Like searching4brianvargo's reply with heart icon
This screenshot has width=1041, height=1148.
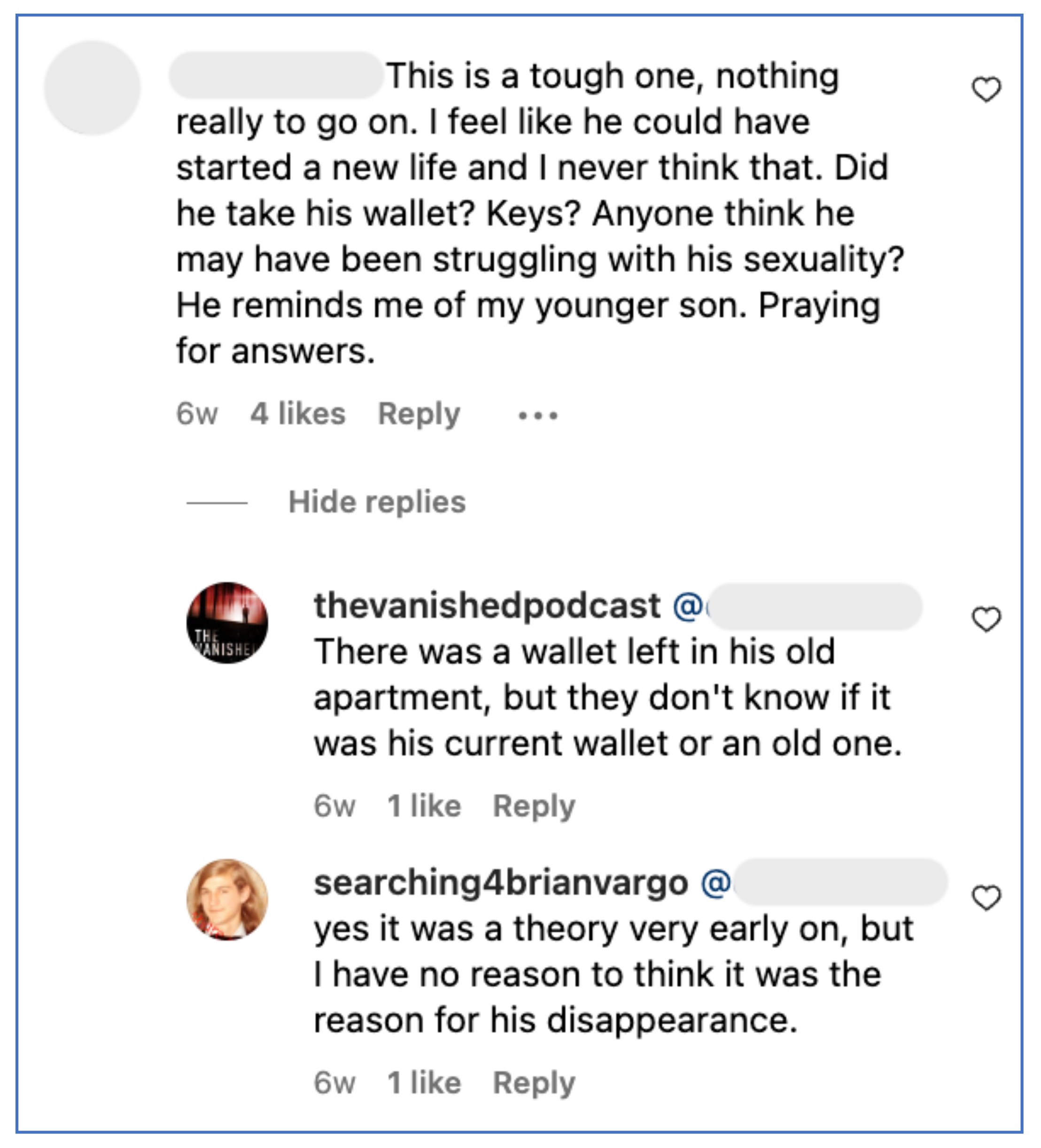pos(986,898)
